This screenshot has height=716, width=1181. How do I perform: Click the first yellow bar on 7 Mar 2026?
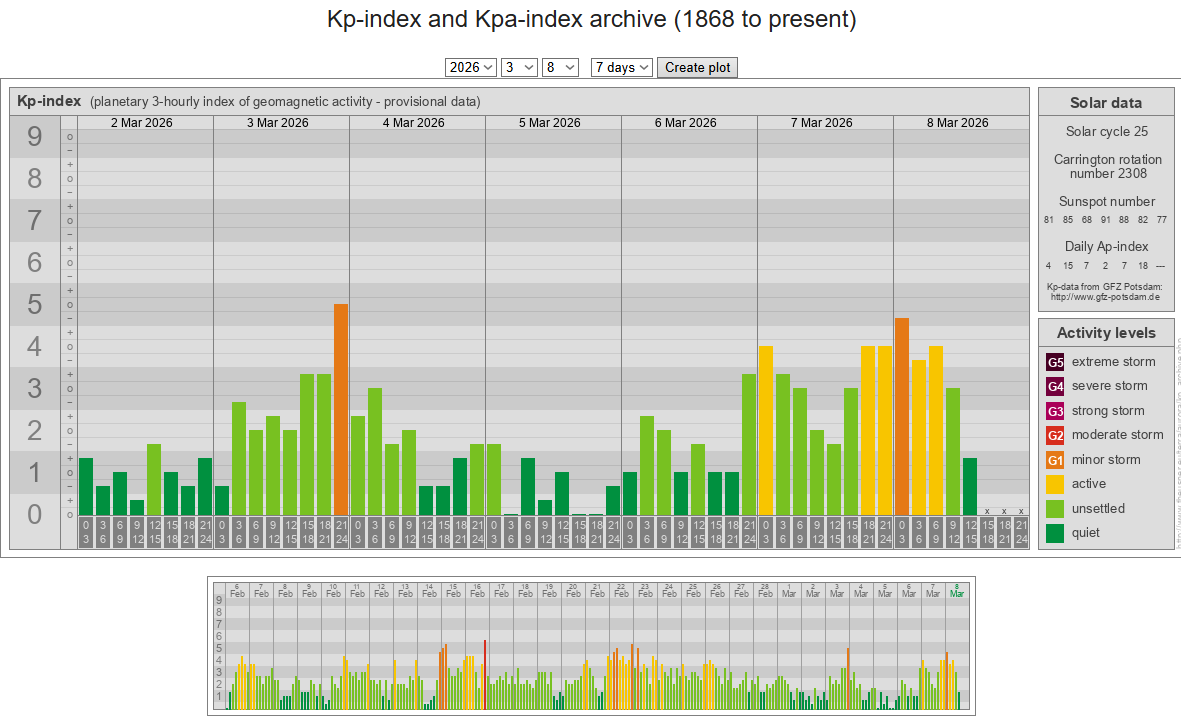point(766,430)
